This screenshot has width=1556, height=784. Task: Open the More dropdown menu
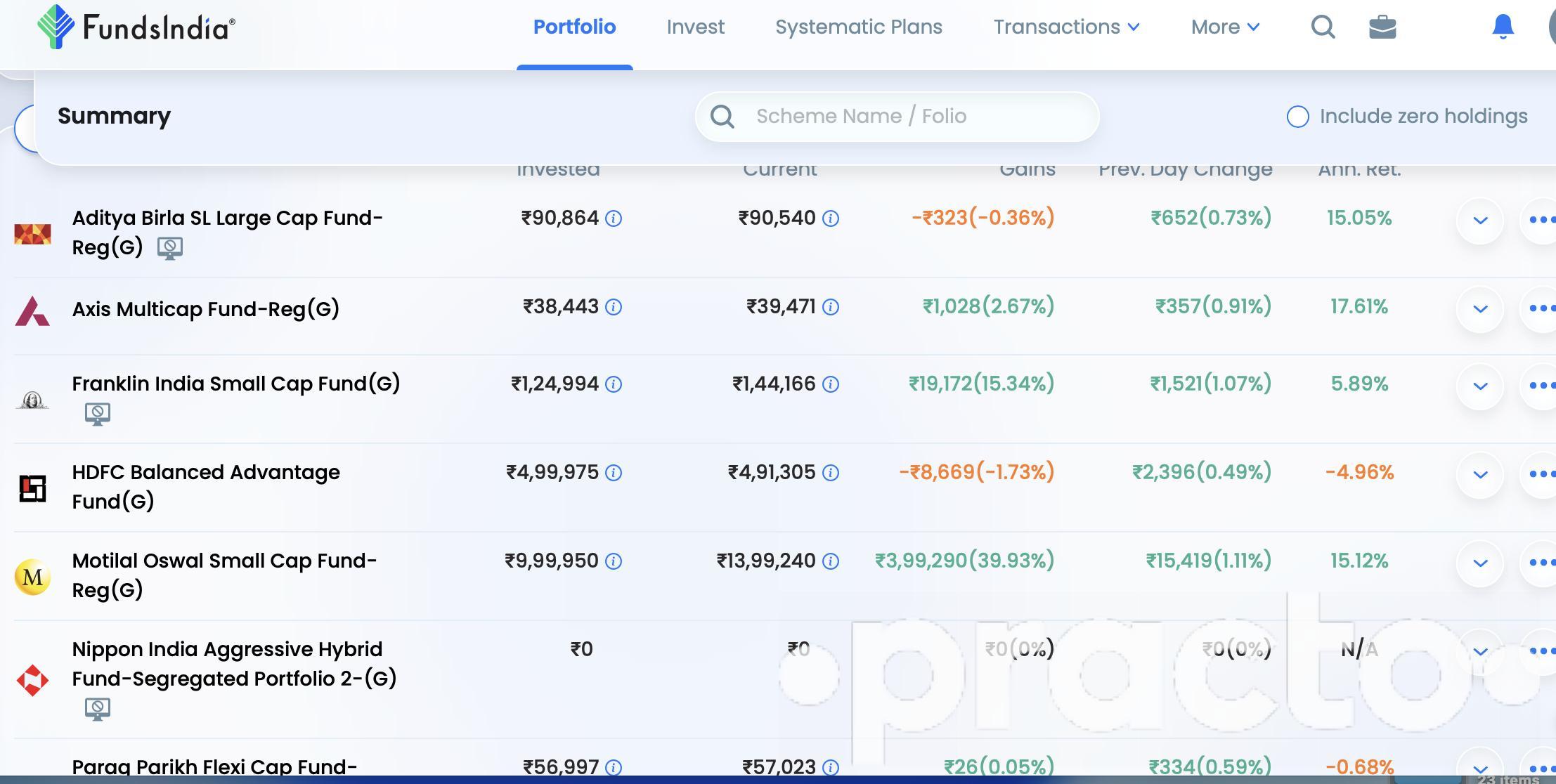[1225, 27]
